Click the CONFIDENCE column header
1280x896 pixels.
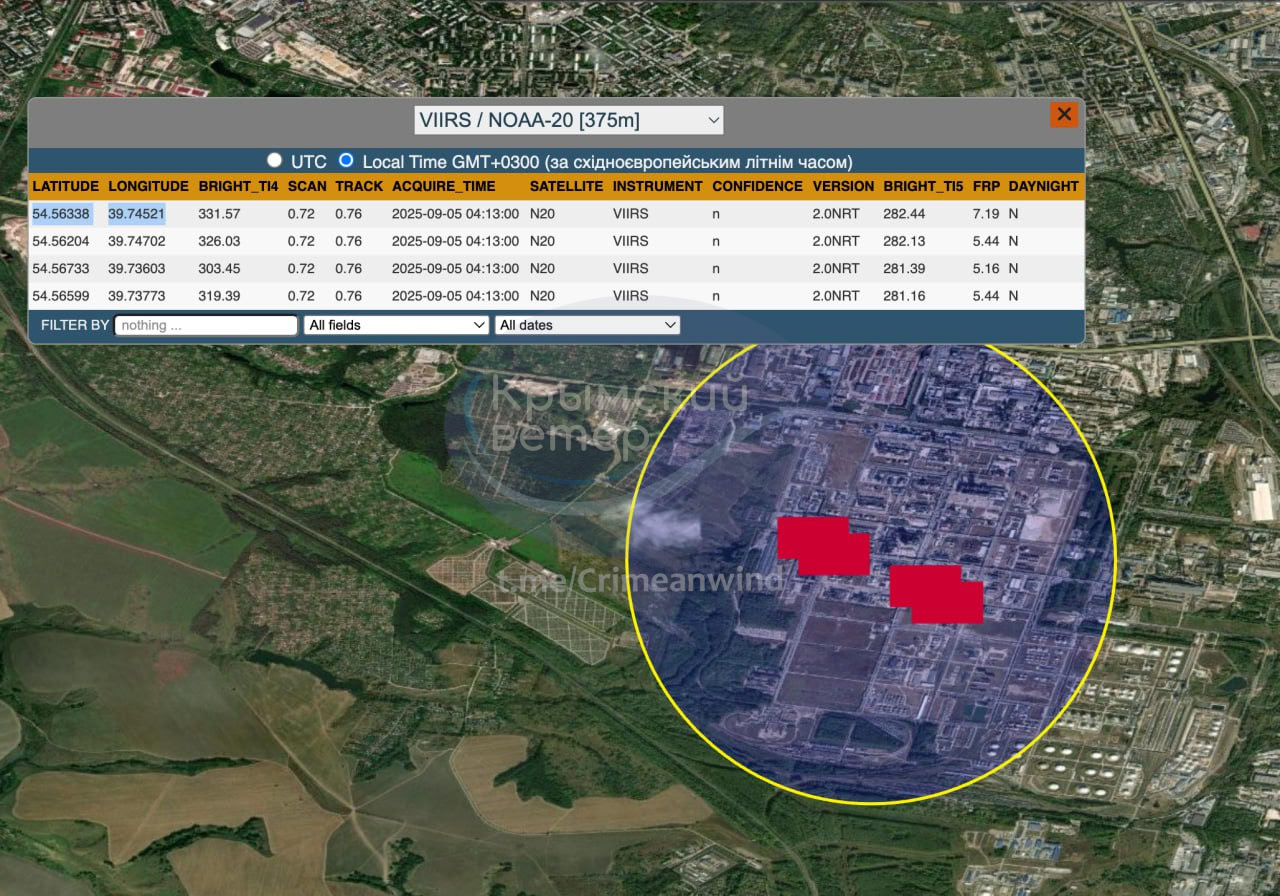pyautogui.click(x=757, y=186)
